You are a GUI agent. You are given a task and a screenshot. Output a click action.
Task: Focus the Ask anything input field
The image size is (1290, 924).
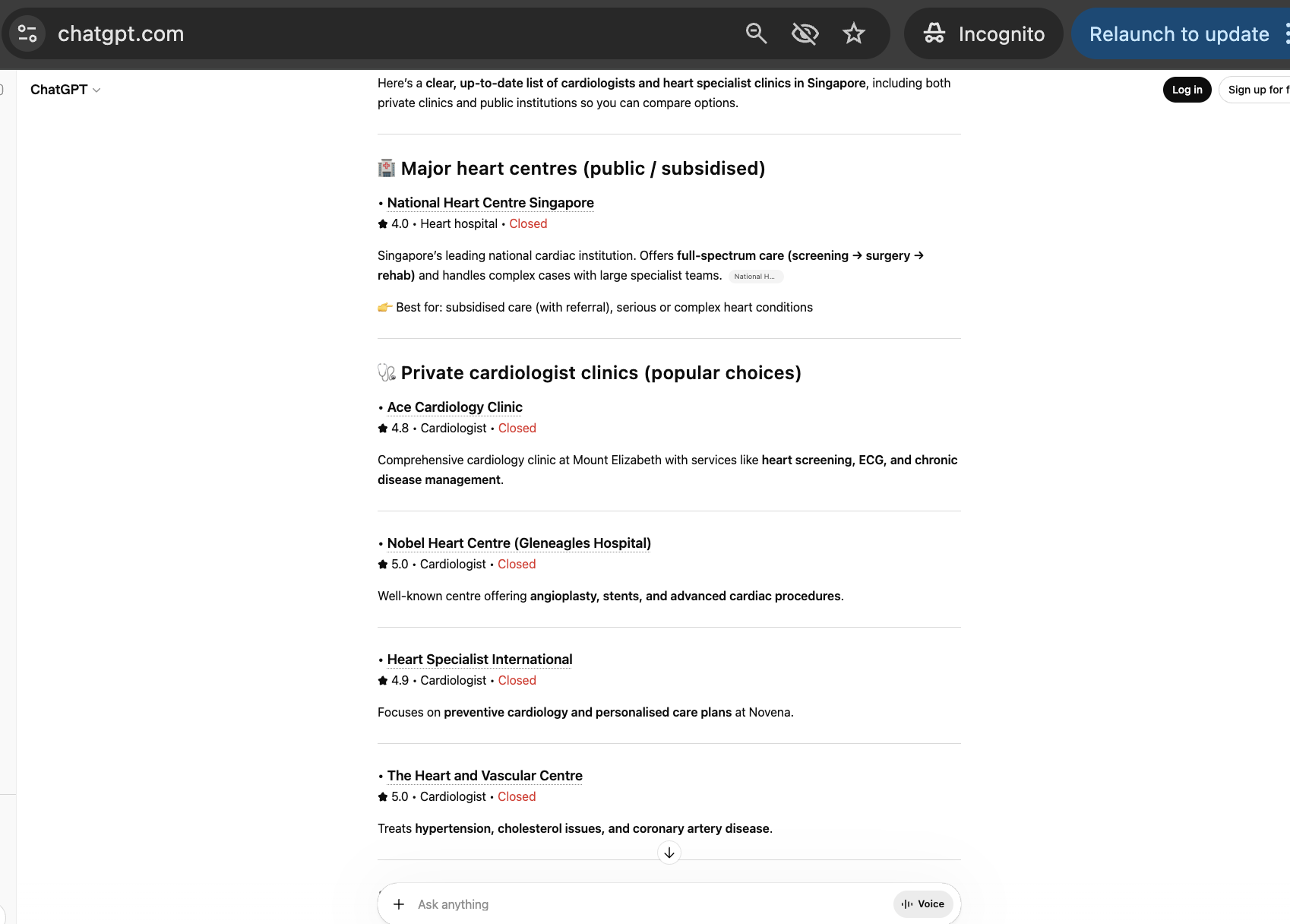[x=646, y=904]
